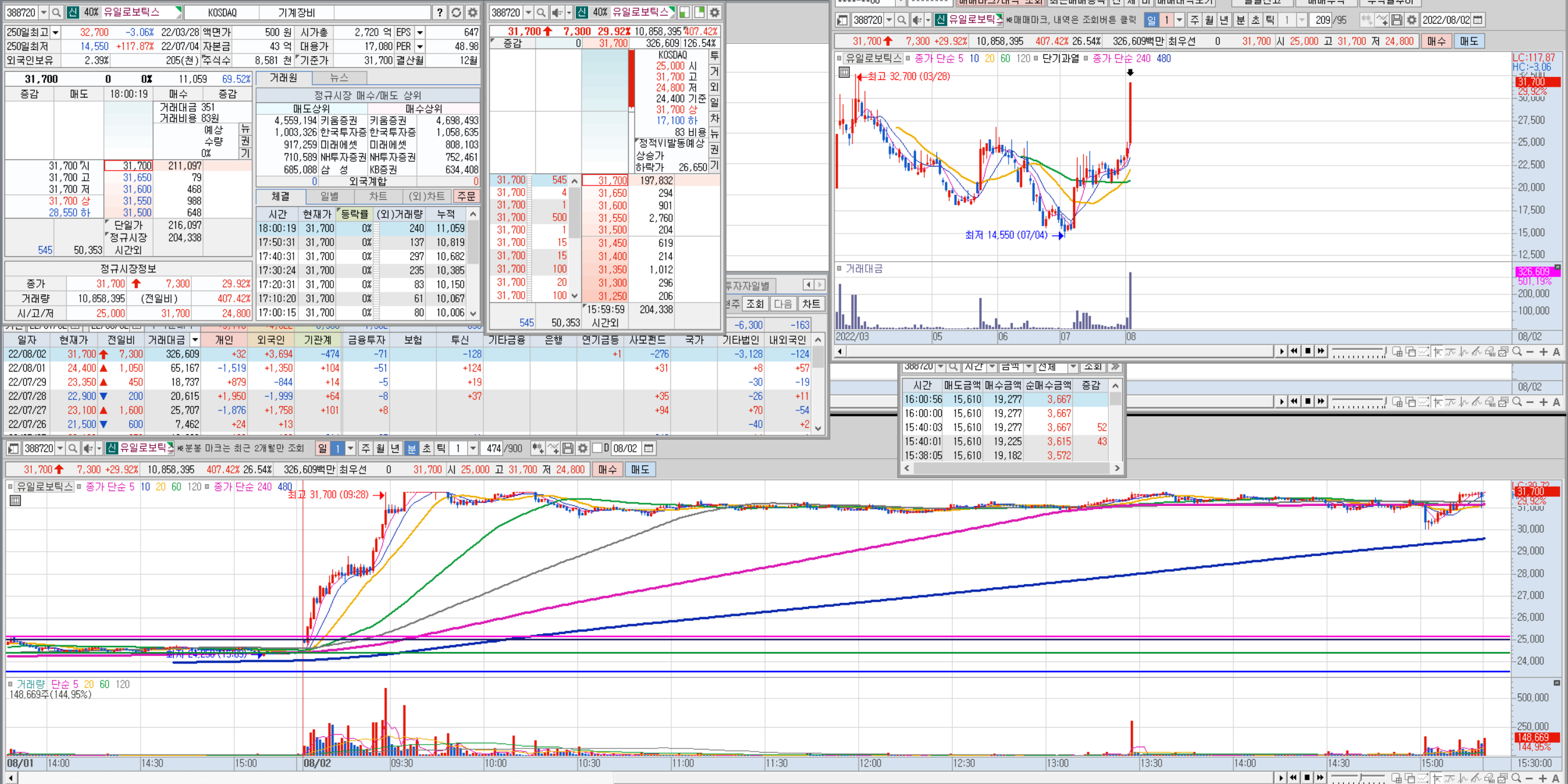Select the 분 (minute) period in daily chart toolbar

coord(1240,21)
